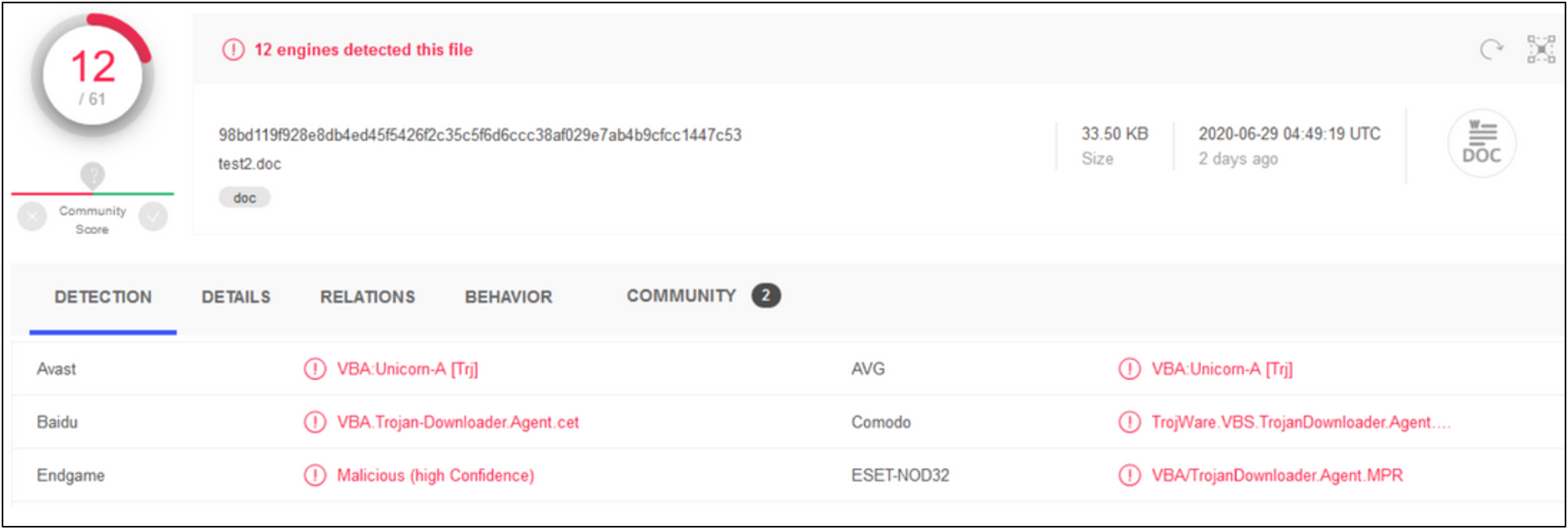Click the community count badge 2

click(766, 296)
